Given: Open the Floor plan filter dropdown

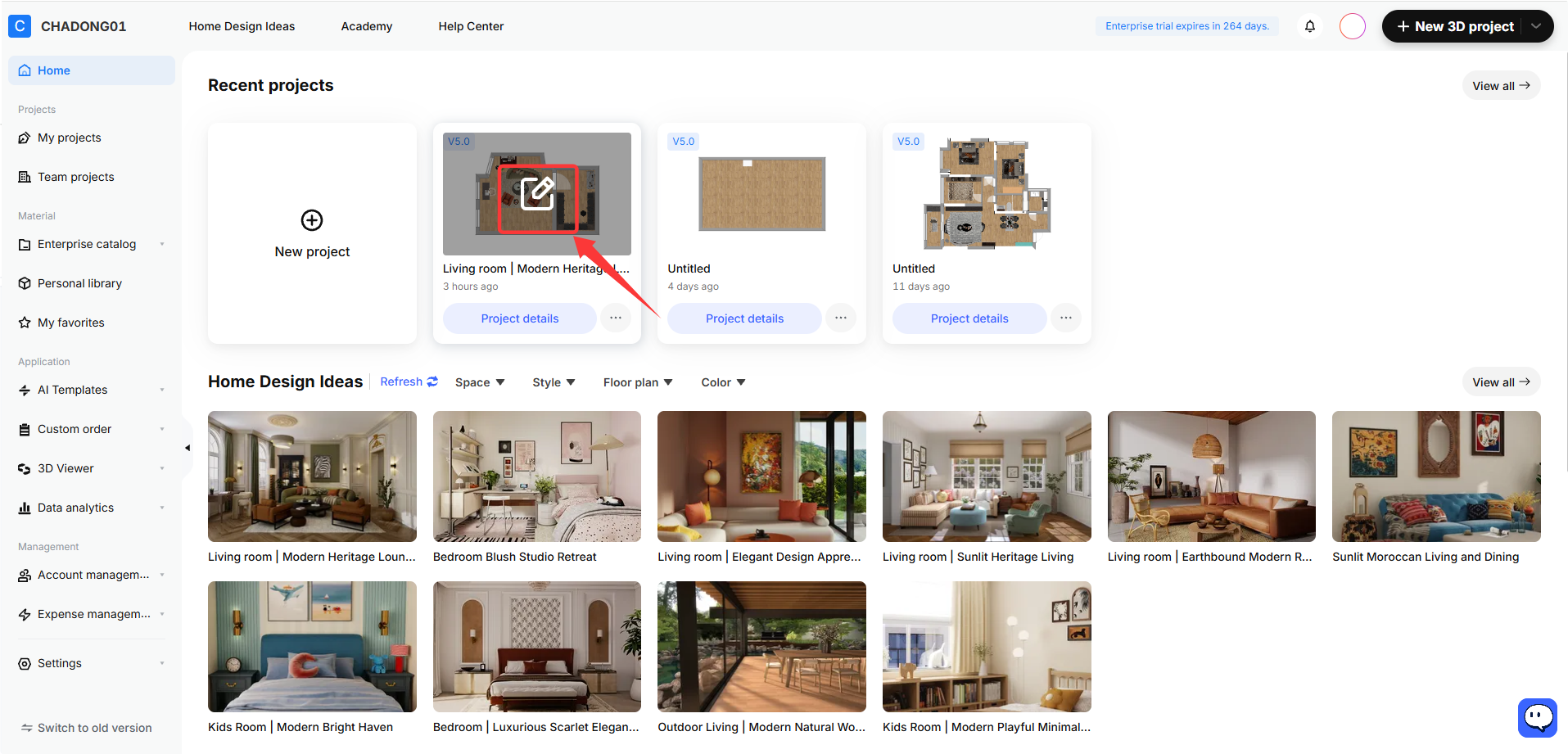Looking at the screenshot, I should (x=638, y=382).
